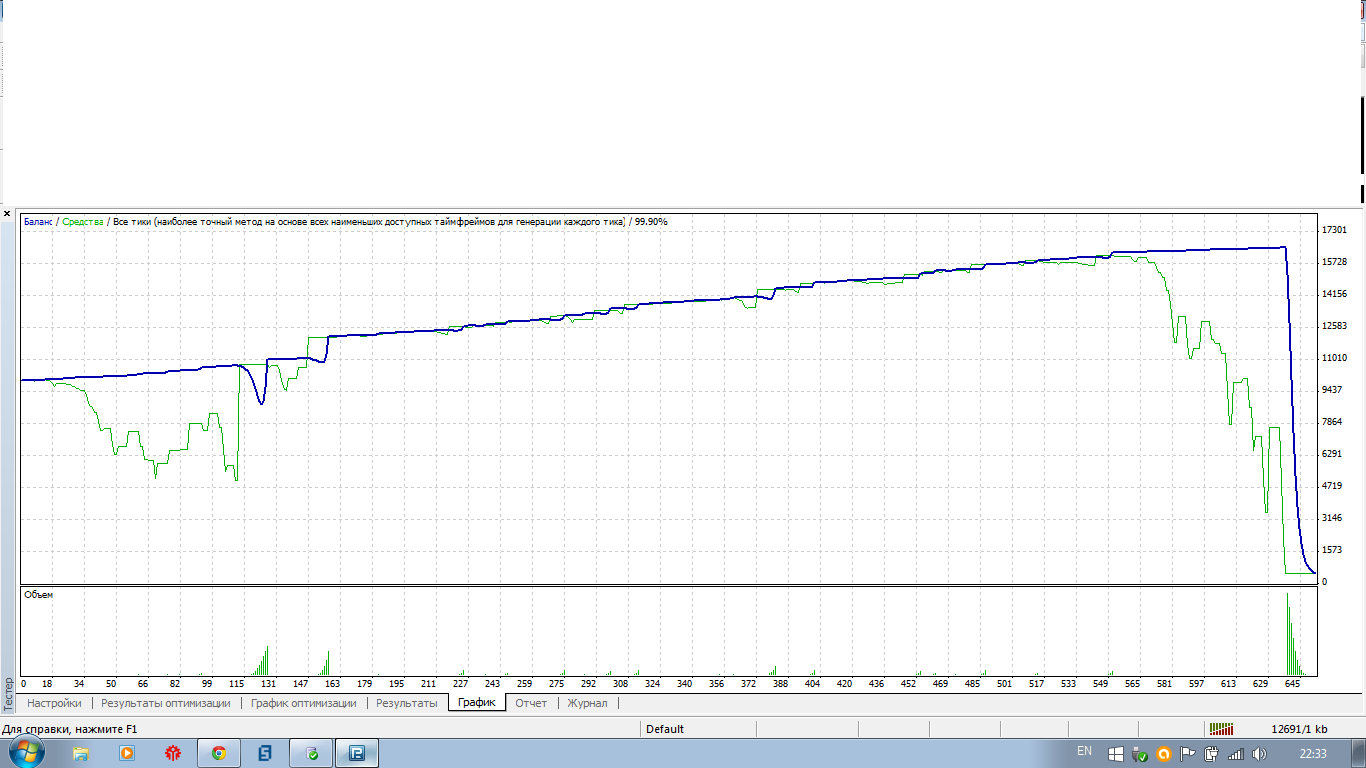Open the Action Center flag icon
The height and width of the screenshot is (768, 1366).
tap(1188, 754)
